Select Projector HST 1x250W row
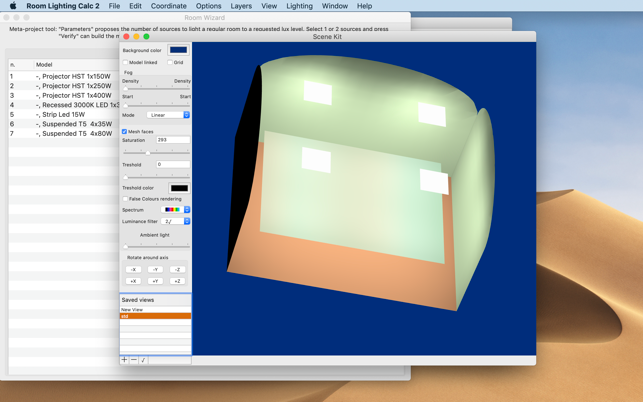 coord(64,86)
